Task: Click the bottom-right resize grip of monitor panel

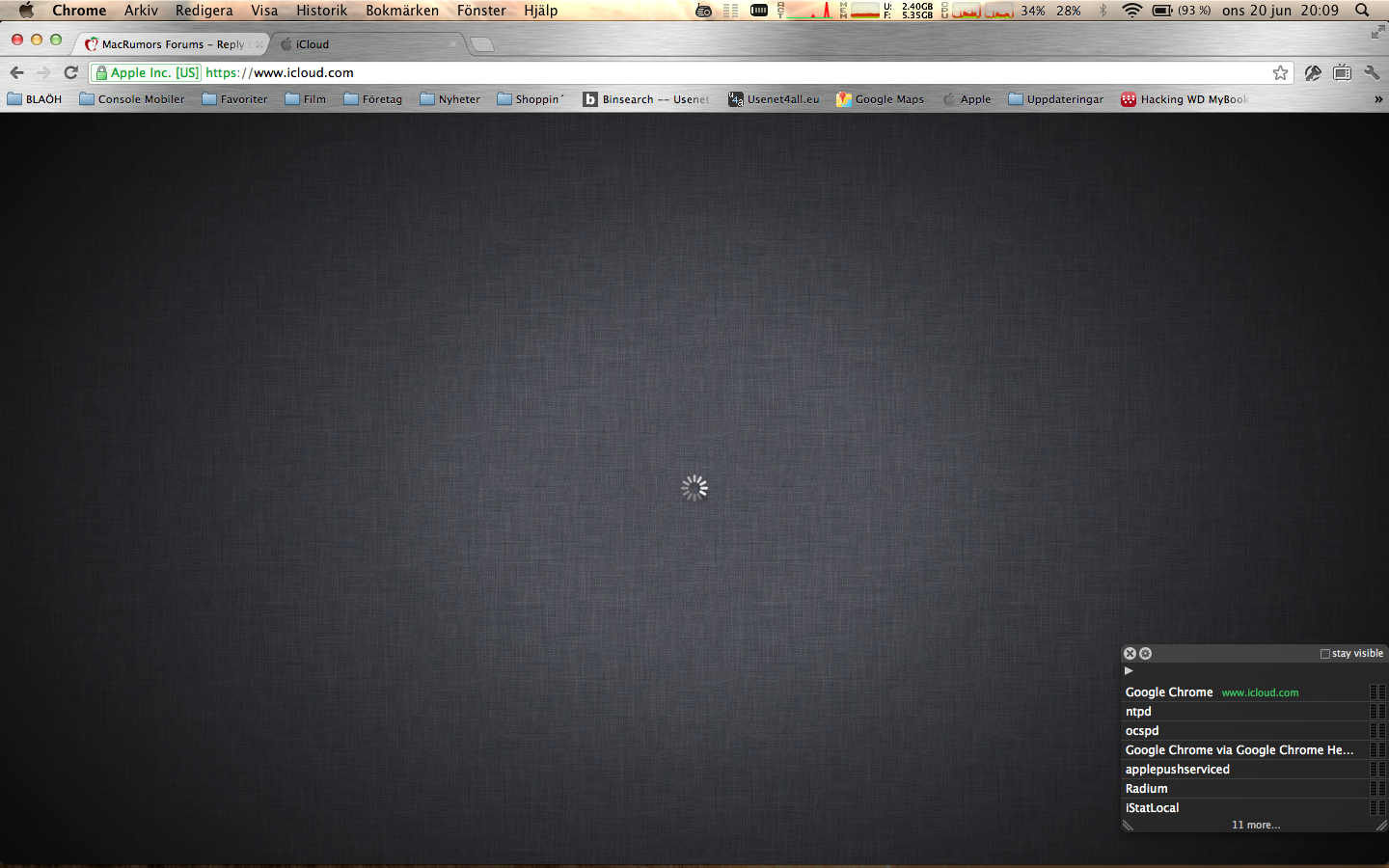Action: click(1380, 826)
